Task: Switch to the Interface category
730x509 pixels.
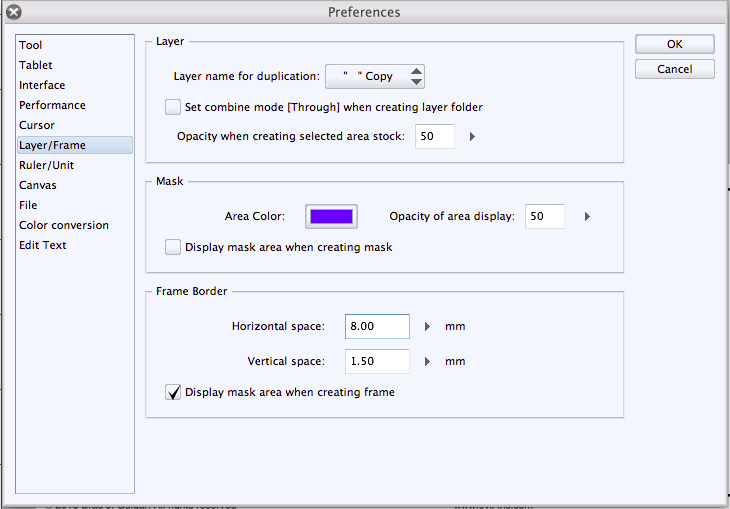Action: tap(42, 85)
